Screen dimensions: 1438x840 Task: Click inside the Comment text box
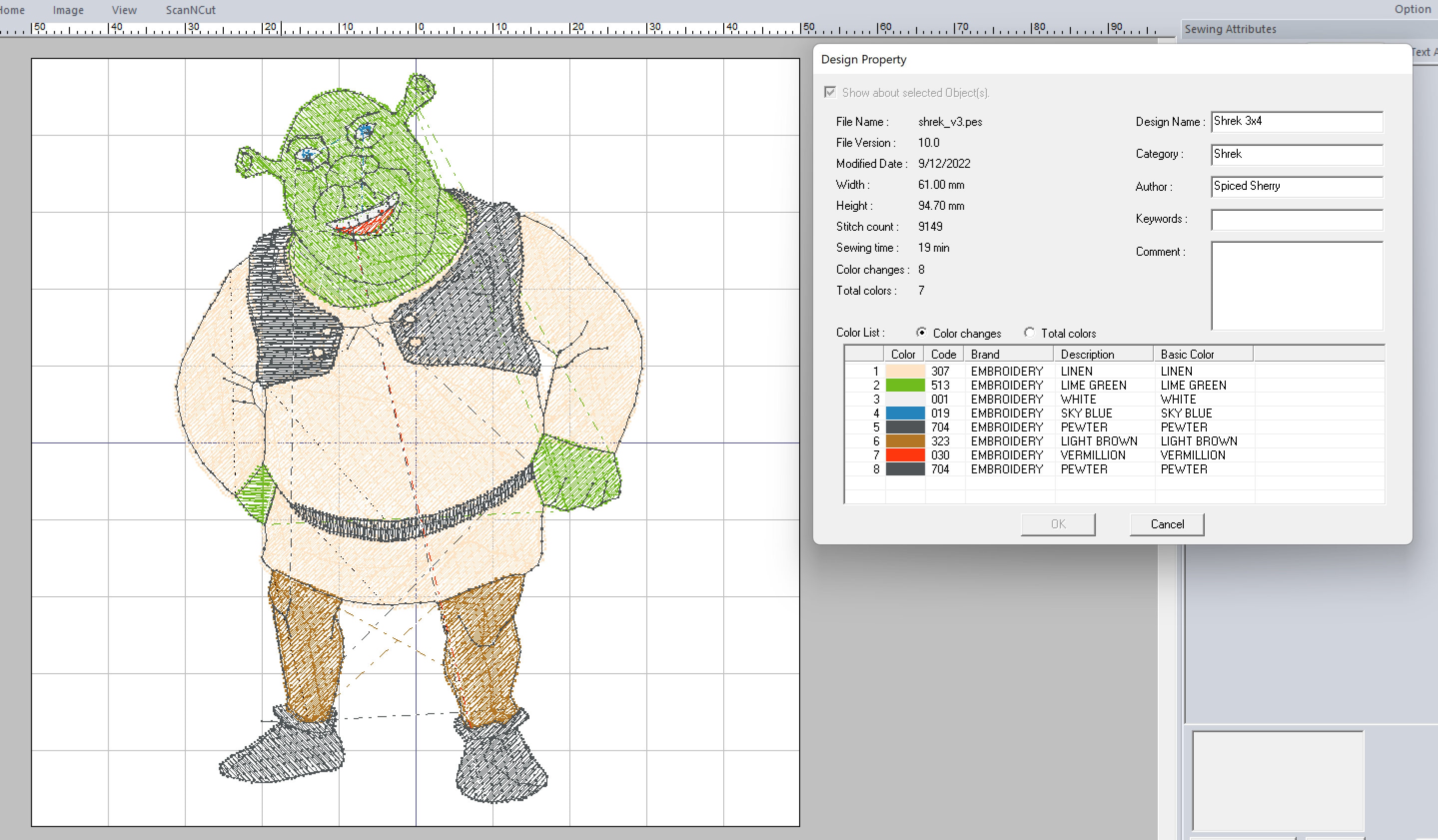point(1296,285)
